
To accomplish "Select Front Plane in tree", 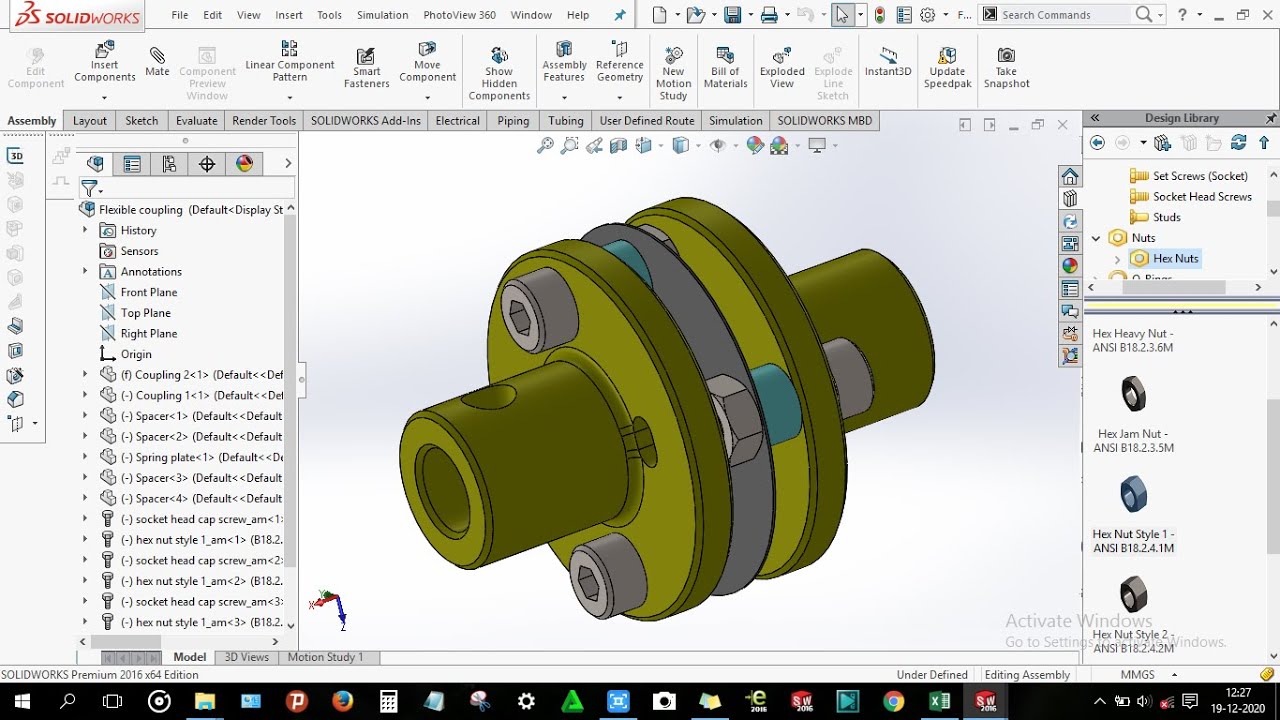I will [148, 292].
